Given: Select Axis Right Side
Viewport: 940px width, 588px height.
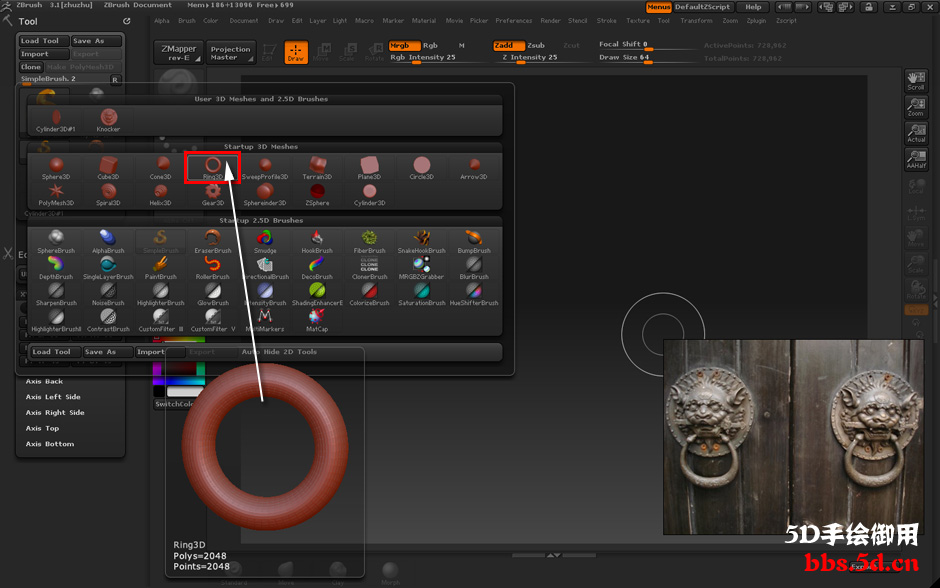Looking at the screenshot, I should (x=55, y=412).
